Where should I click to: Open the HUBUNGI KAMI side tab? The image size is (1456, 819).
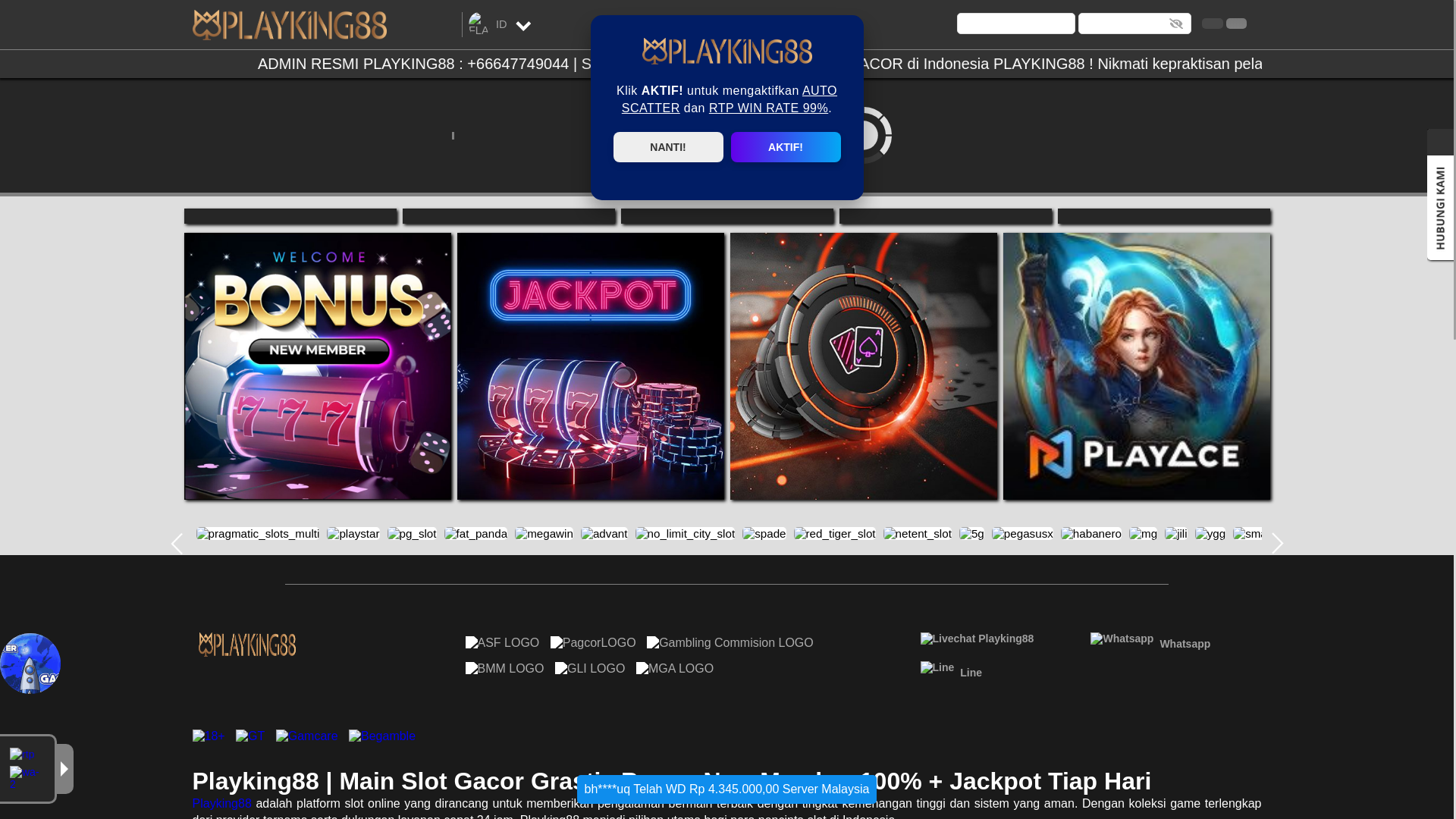[x=1440, y=208]
